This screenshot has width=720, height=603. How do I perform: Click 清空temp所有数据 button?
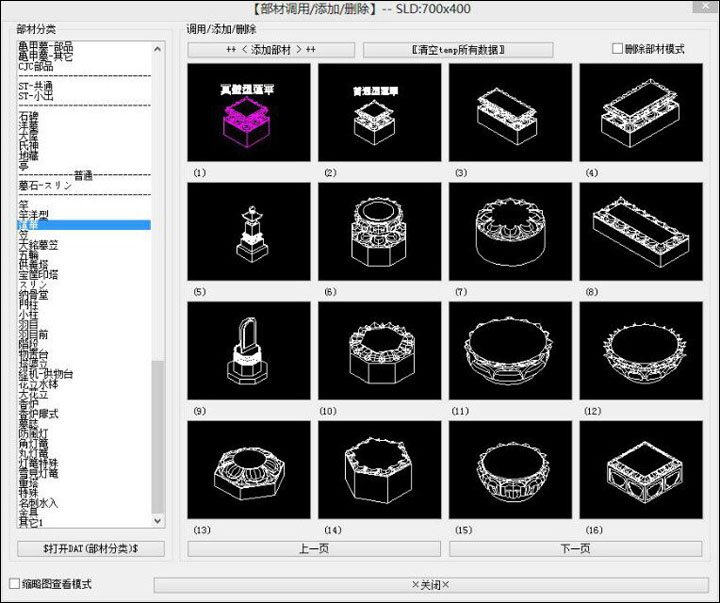tap(458, 50)
